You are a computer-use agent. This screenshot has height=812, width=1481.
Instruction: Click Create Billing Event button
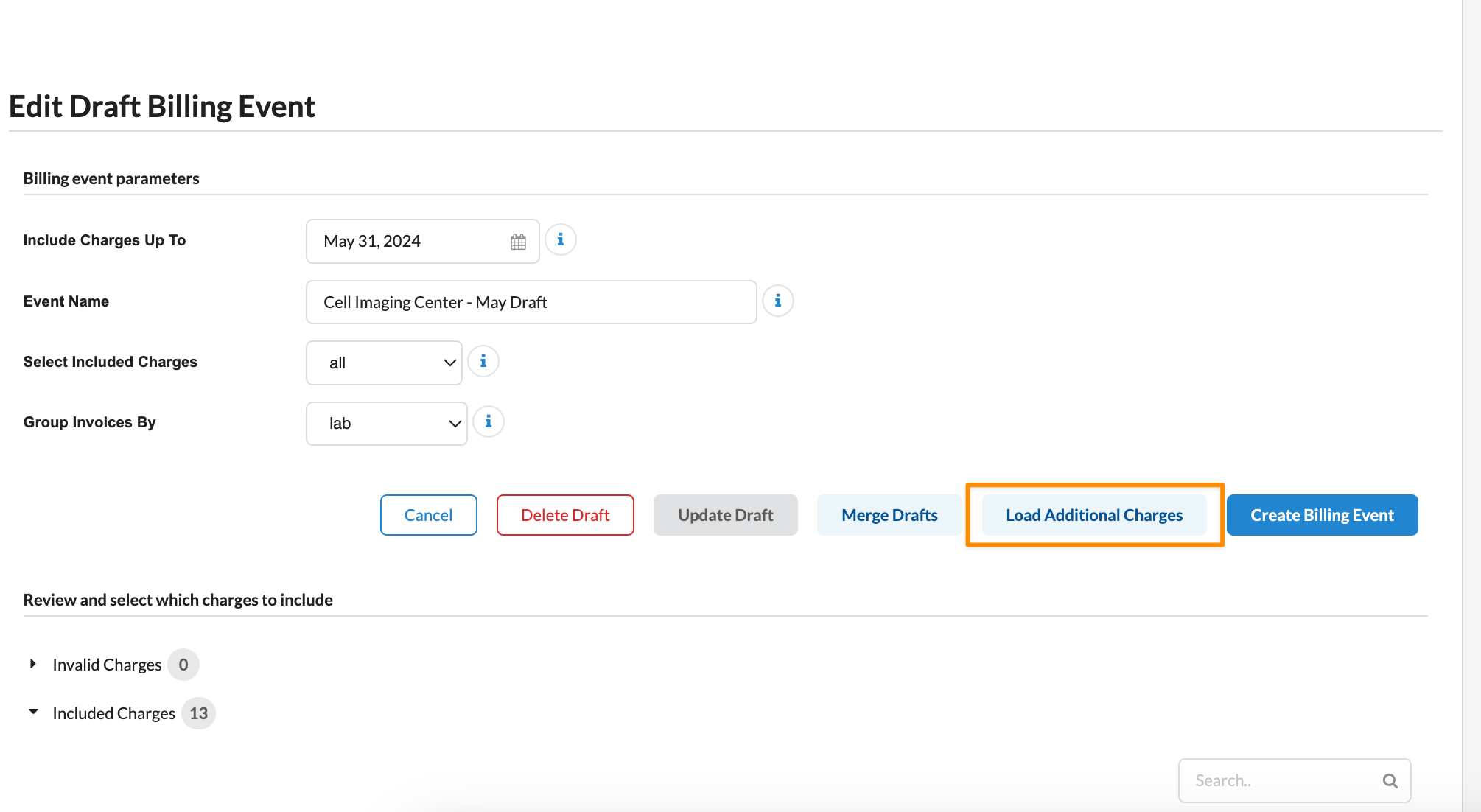(x=1322, y=515)
